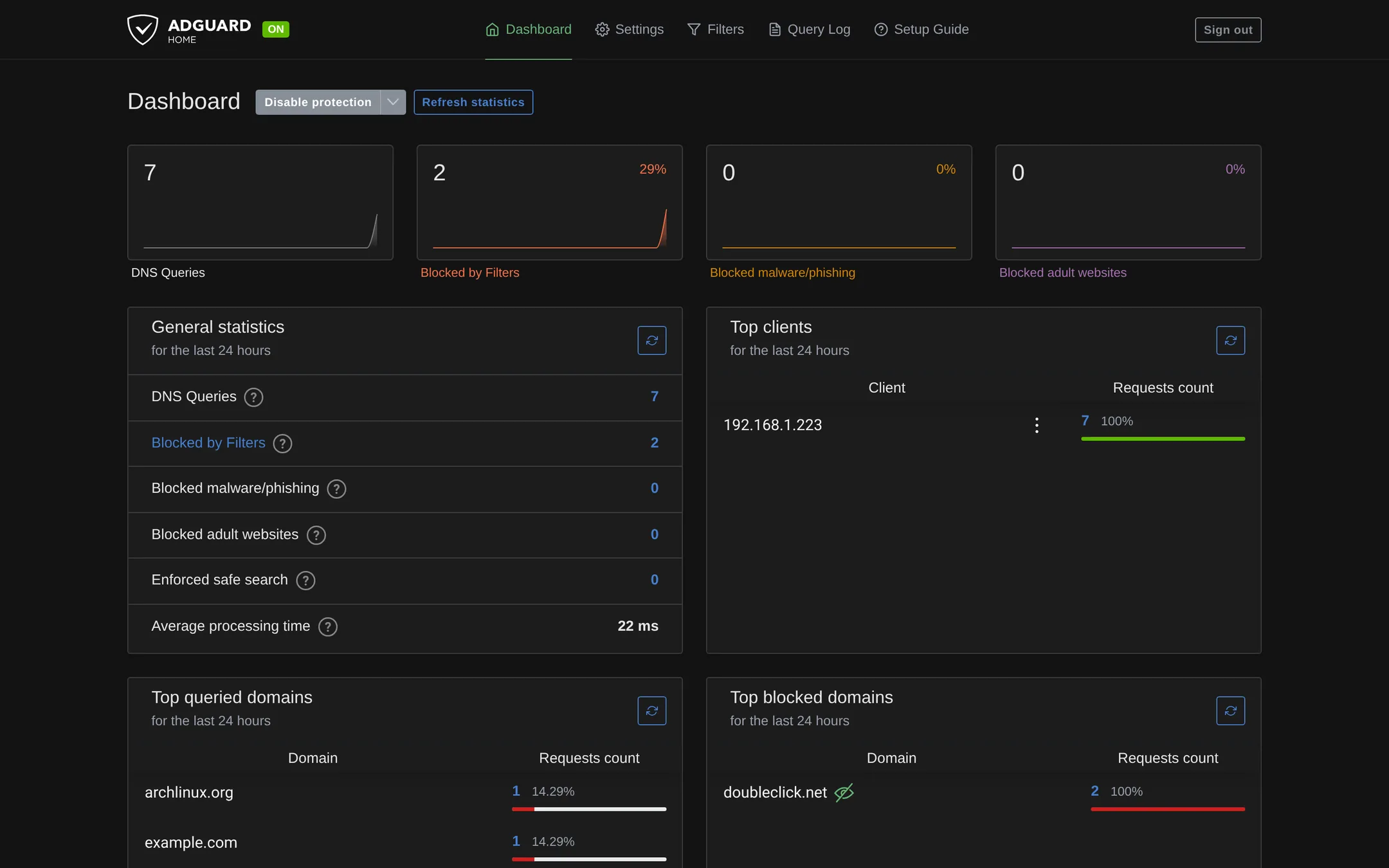This screenshot has height=868, width=1389.
Task: Click the green progress bar for 192.168.1.223
Action: pyautogui.click(x=1163, y=439)
